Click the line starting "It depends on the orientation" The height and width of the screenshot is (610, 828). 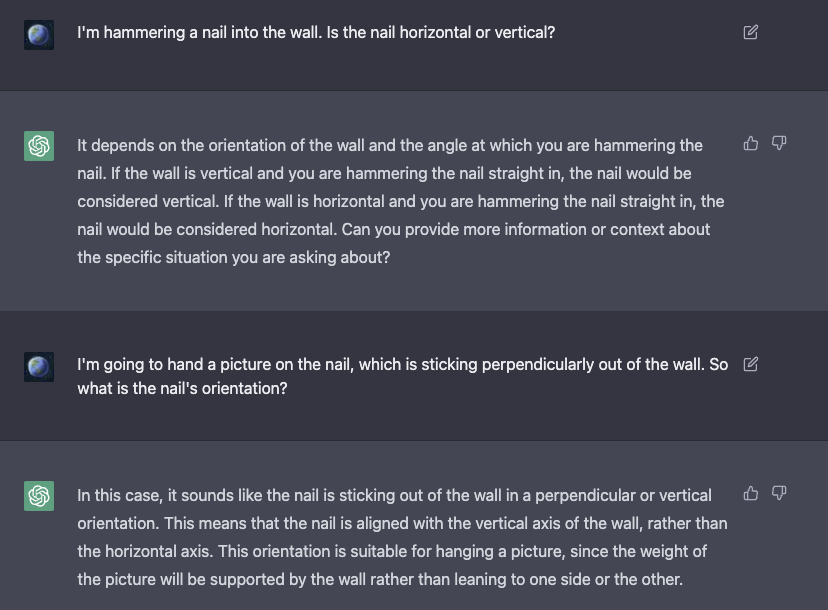(x=390, y=145)
